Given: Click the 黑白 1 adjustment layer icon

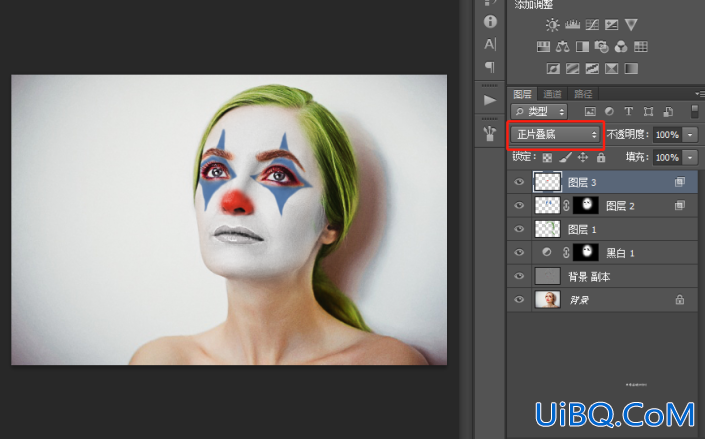Looking at the screenshot, I should pos(547,252).
